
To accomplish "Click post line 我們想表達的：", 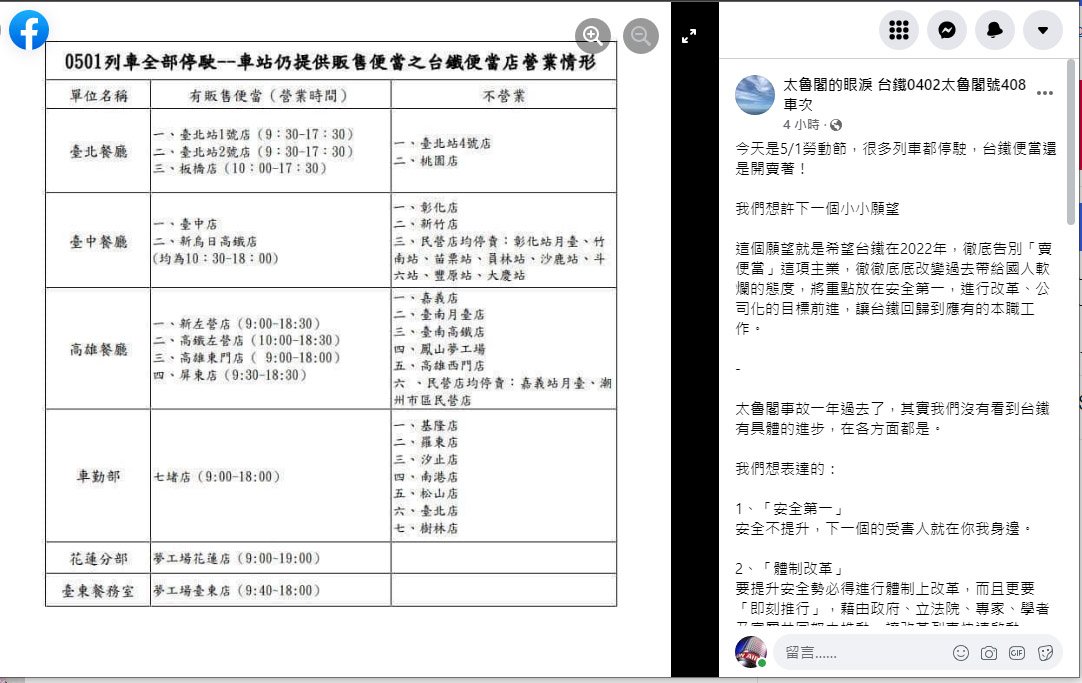I will (x=786, y=468).
